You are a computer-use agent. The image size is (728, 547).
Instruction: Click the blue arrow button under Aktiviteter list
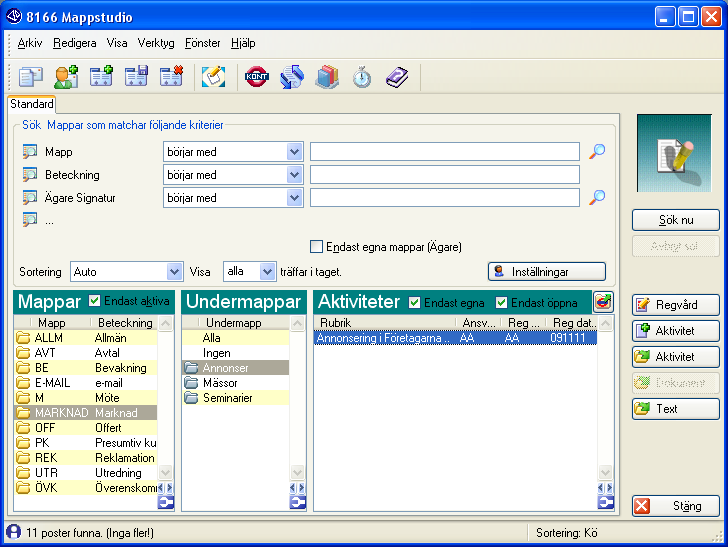point(606,502)
